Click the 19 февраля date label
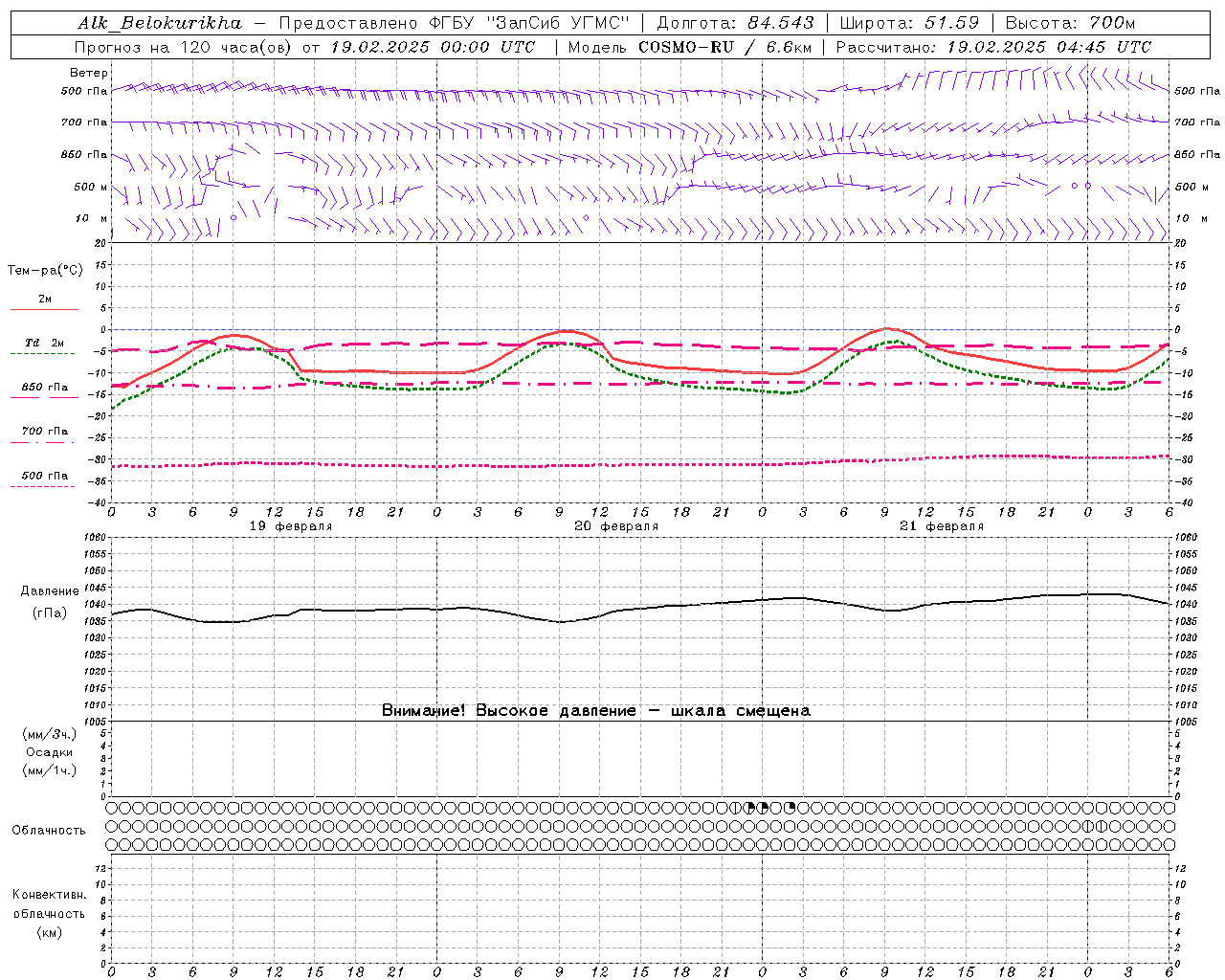Screen dimensions: 1225x980 291,526
